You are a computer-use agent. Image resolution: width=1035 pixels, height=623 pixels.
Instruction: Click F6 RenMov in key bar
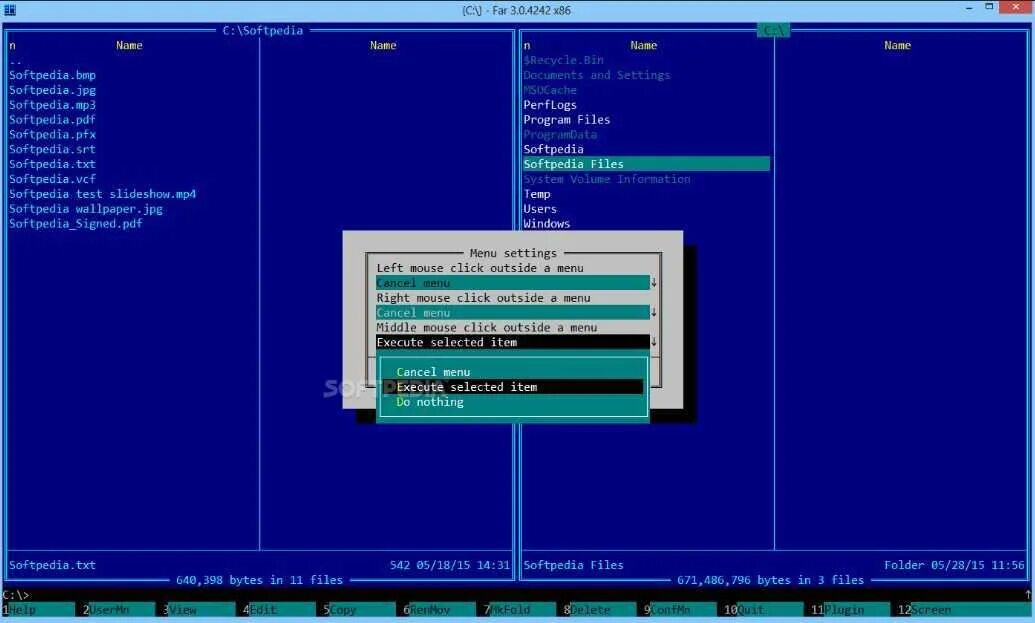pos(439,610)
